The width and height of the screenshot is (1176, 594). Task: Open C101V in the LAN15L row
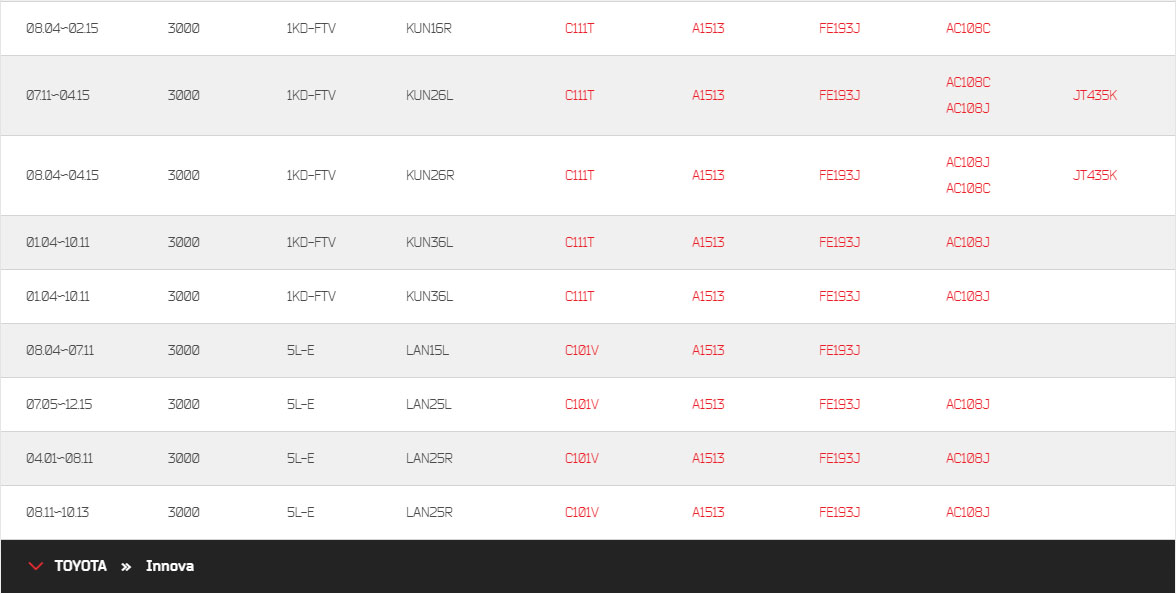click(582, 350)
